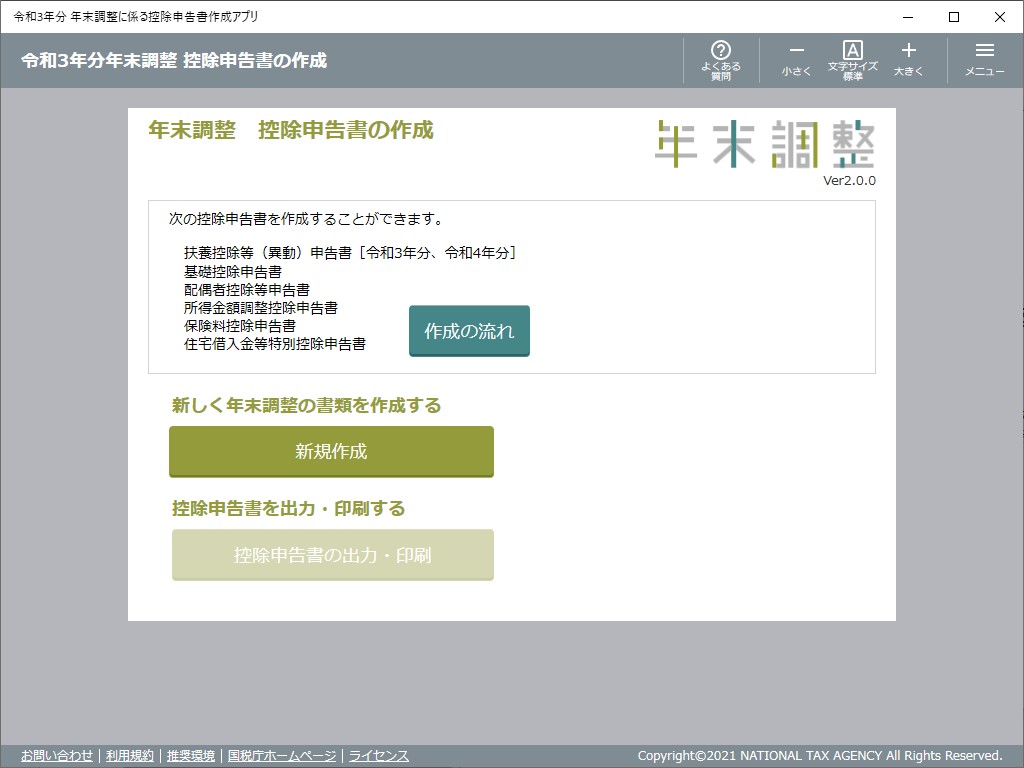Select the boxed A font-size icon
The height and width of the screenshot is (768, 1024).
click(852, 48)
